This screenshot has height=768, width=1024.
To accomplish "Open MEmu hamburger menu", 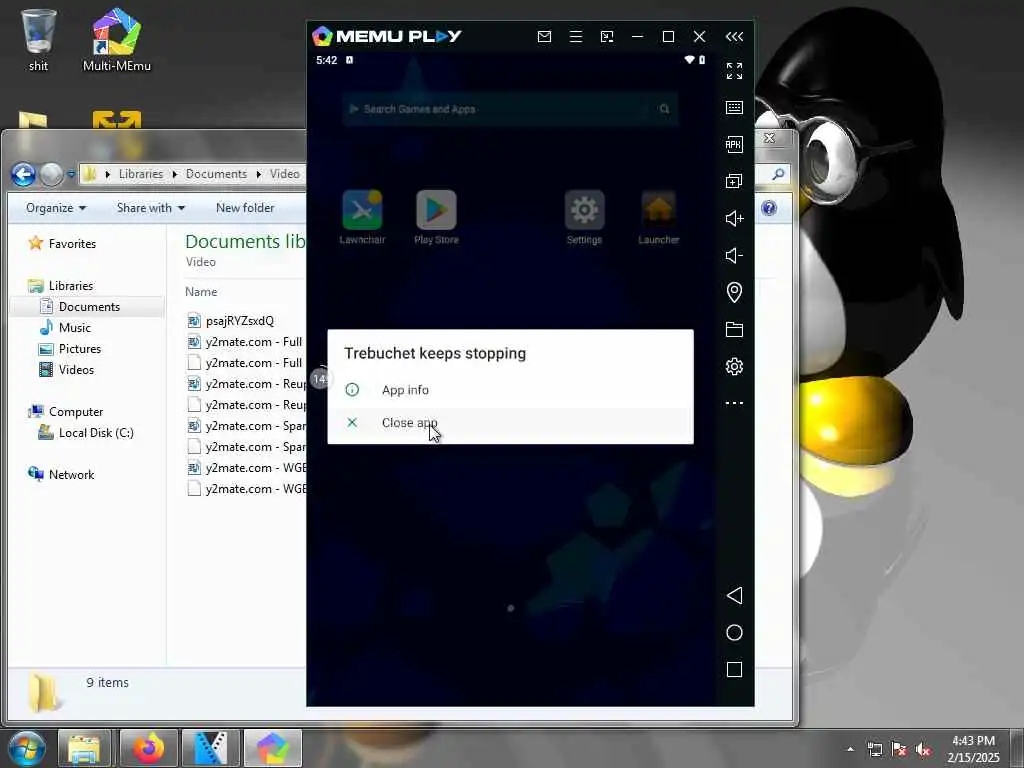I will 575,37.
